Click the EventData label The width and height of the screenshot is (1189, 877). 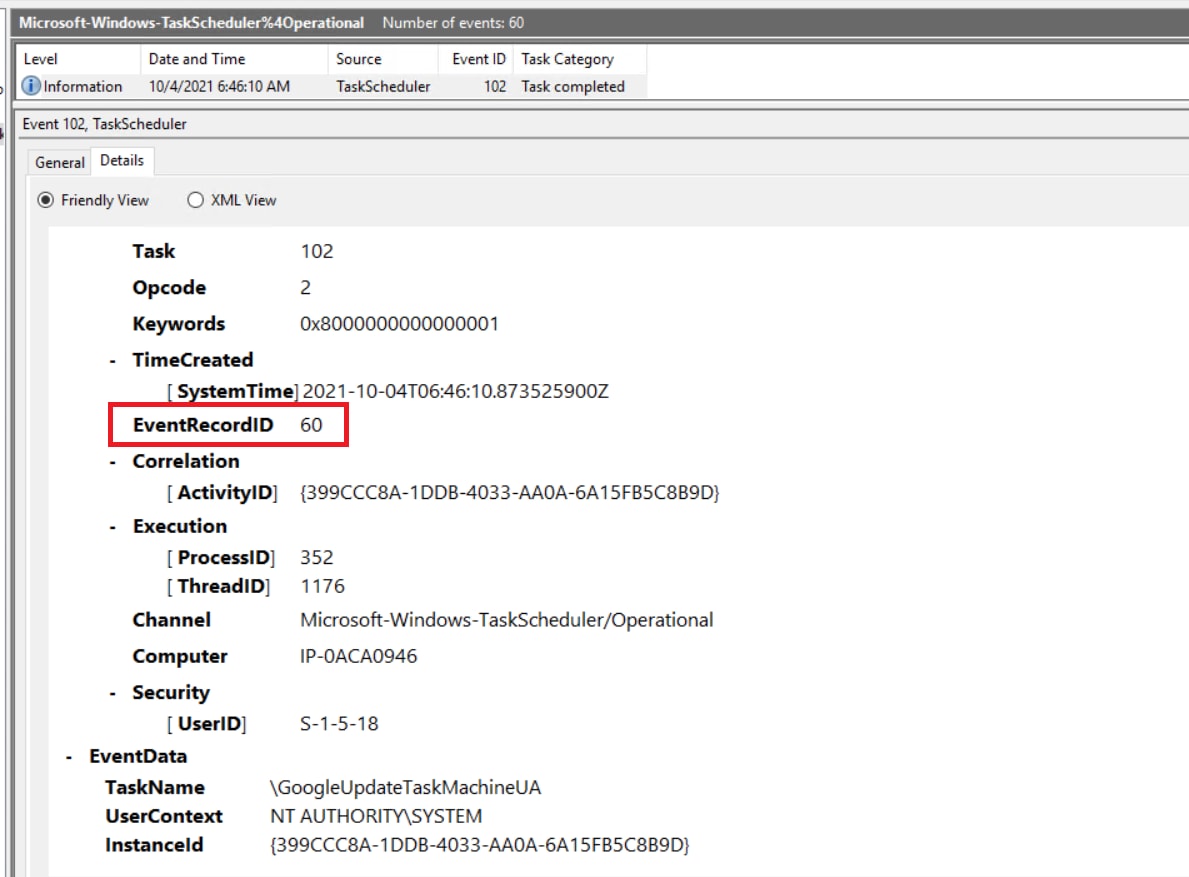[x=138, y=756]
